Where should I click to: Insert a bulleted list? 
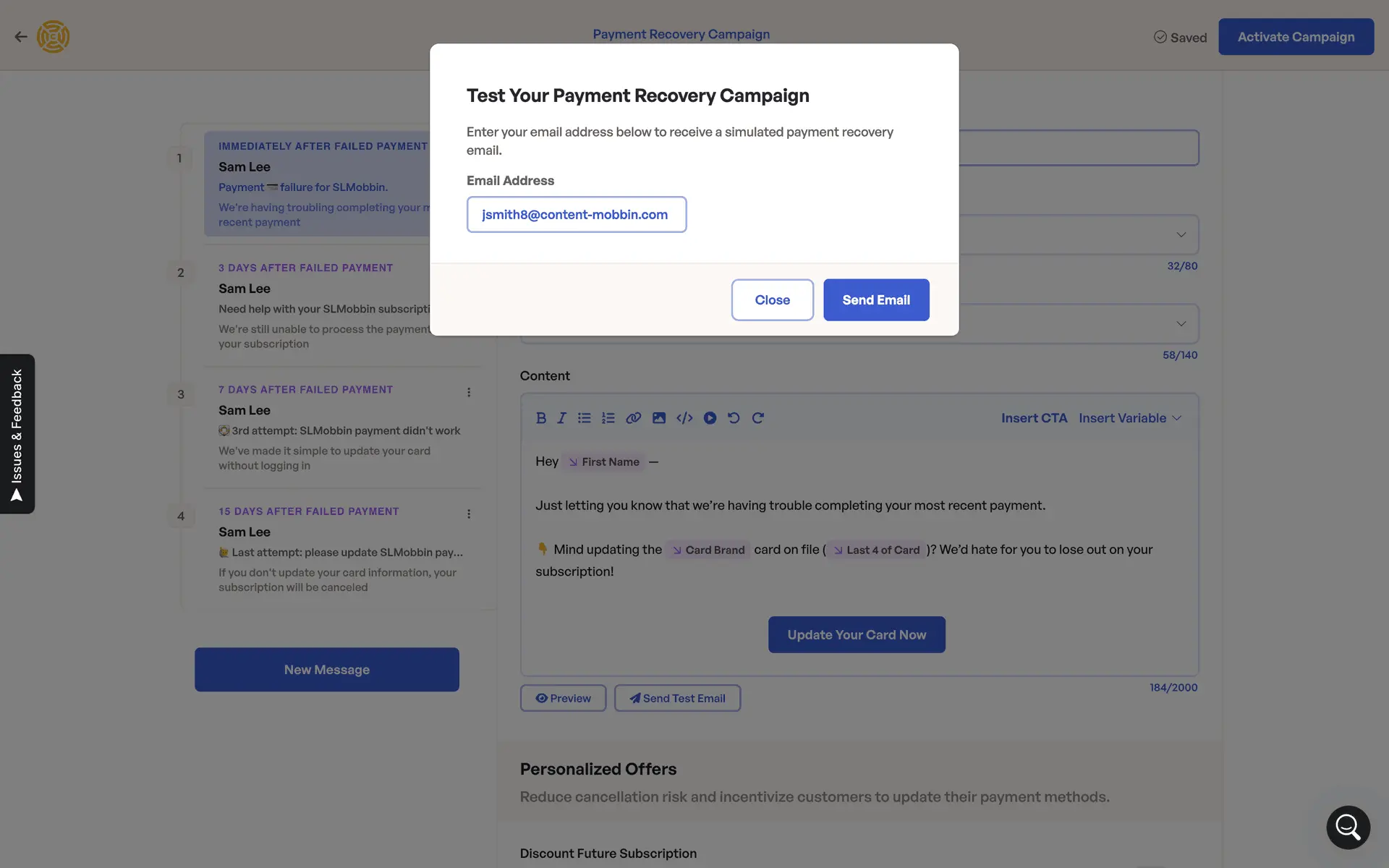(x=585, y=418)
